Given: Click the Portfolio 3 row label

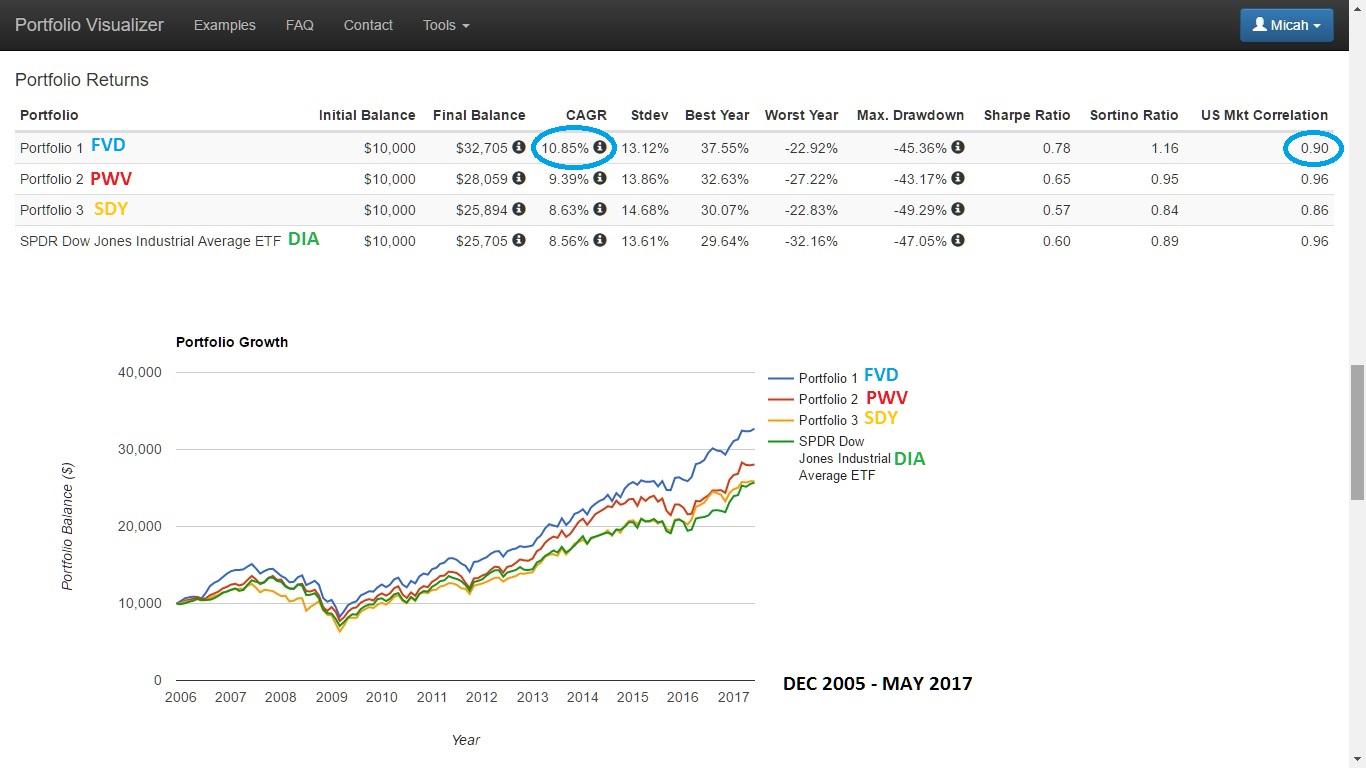Looking at the screenshot, I should click(x=52, y=210).
